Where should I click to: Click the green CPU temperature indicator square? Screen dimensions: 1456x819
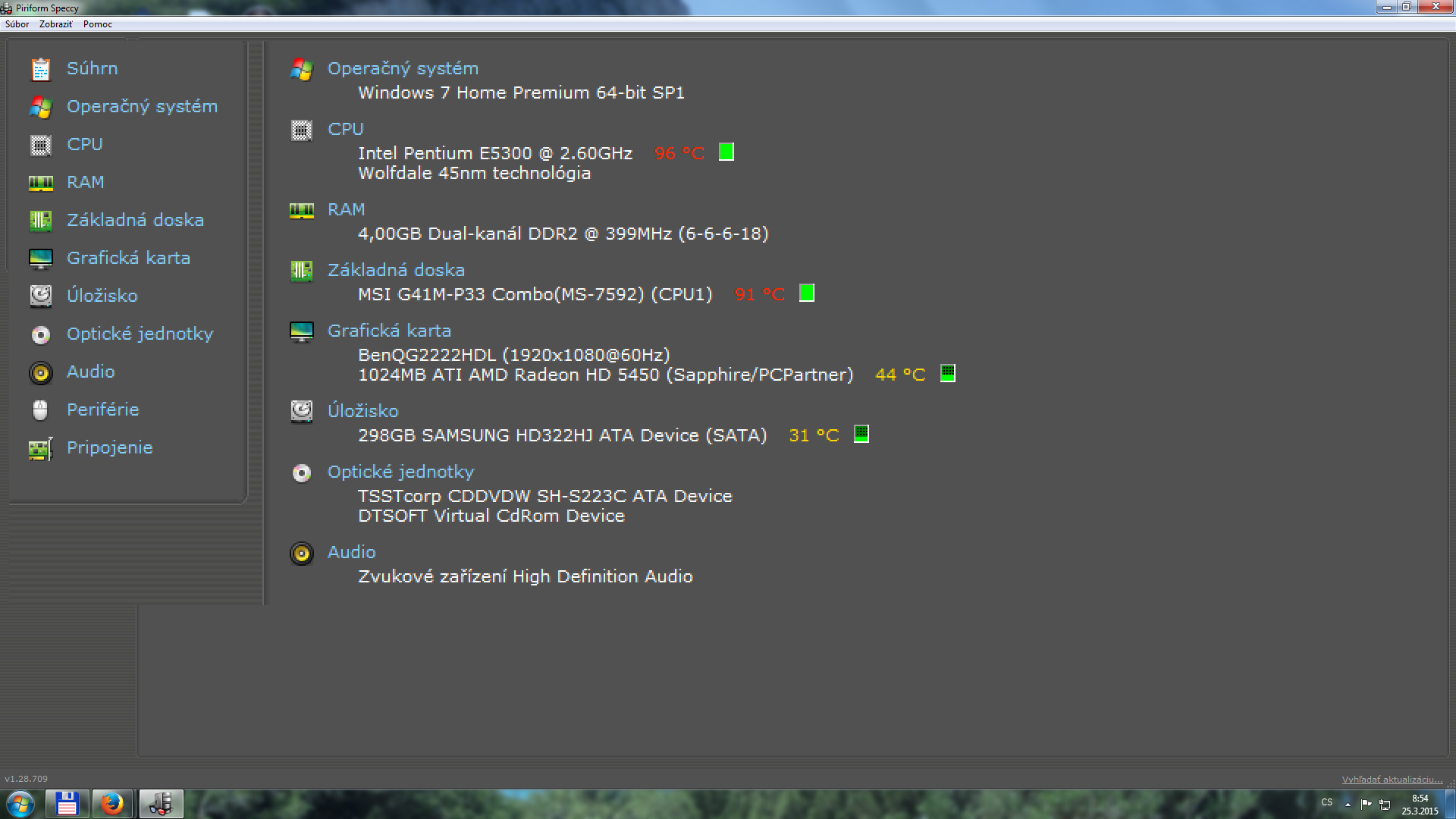pyautogui.click(x=726, y=152)
